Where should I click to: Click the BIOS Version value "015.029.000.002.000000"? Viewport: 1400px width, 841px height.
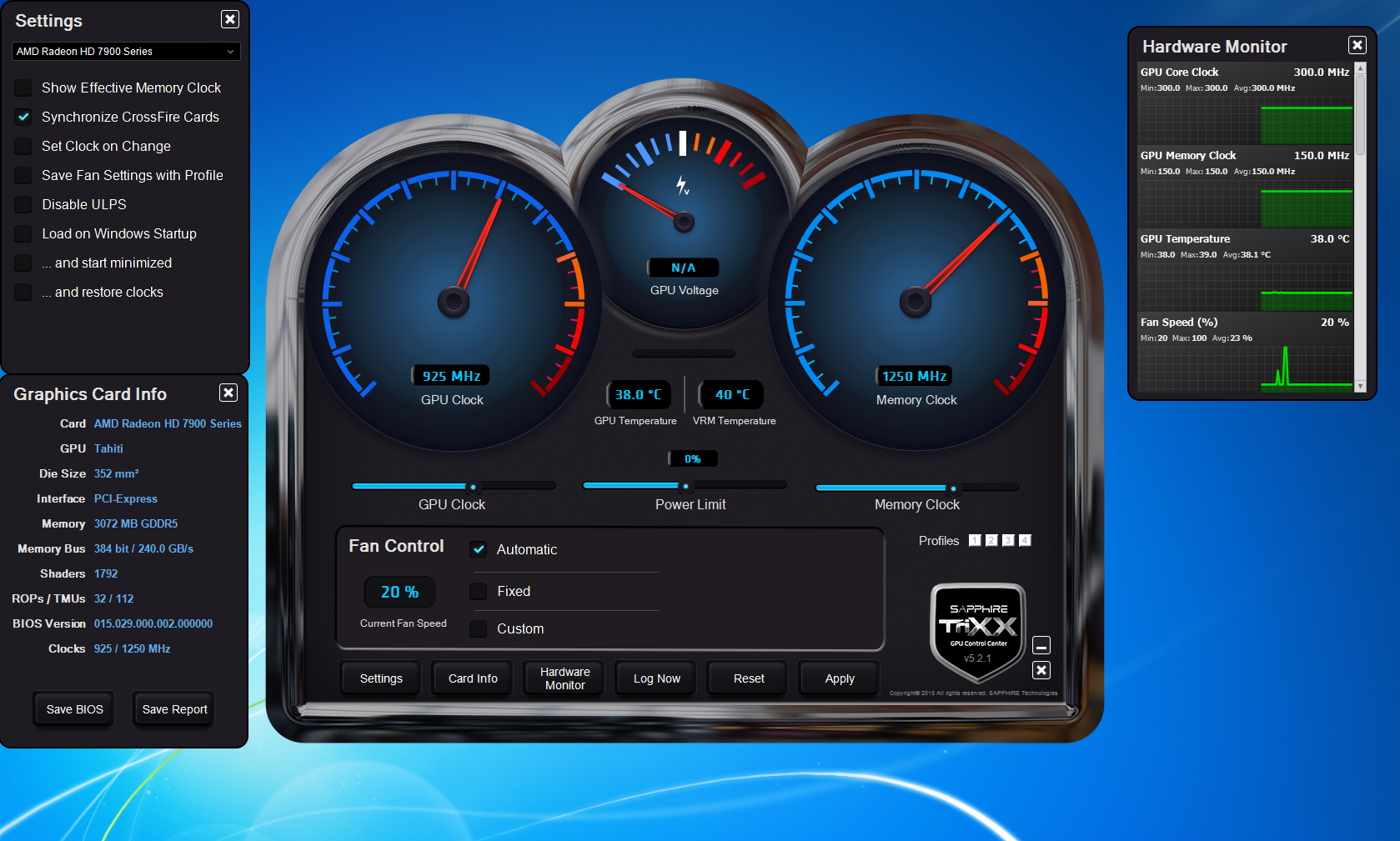click(x=153, y=623)
